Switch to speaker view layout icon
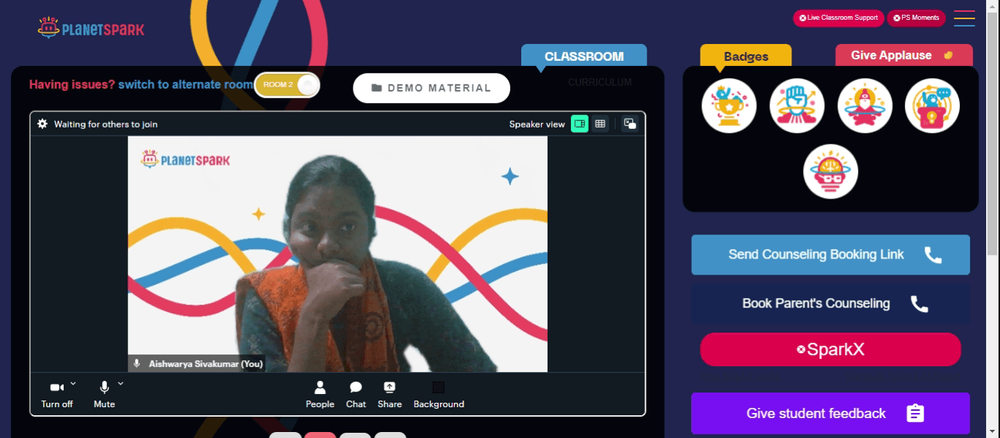The height and width of the screenshot is (438, 1000). [579, 124]
